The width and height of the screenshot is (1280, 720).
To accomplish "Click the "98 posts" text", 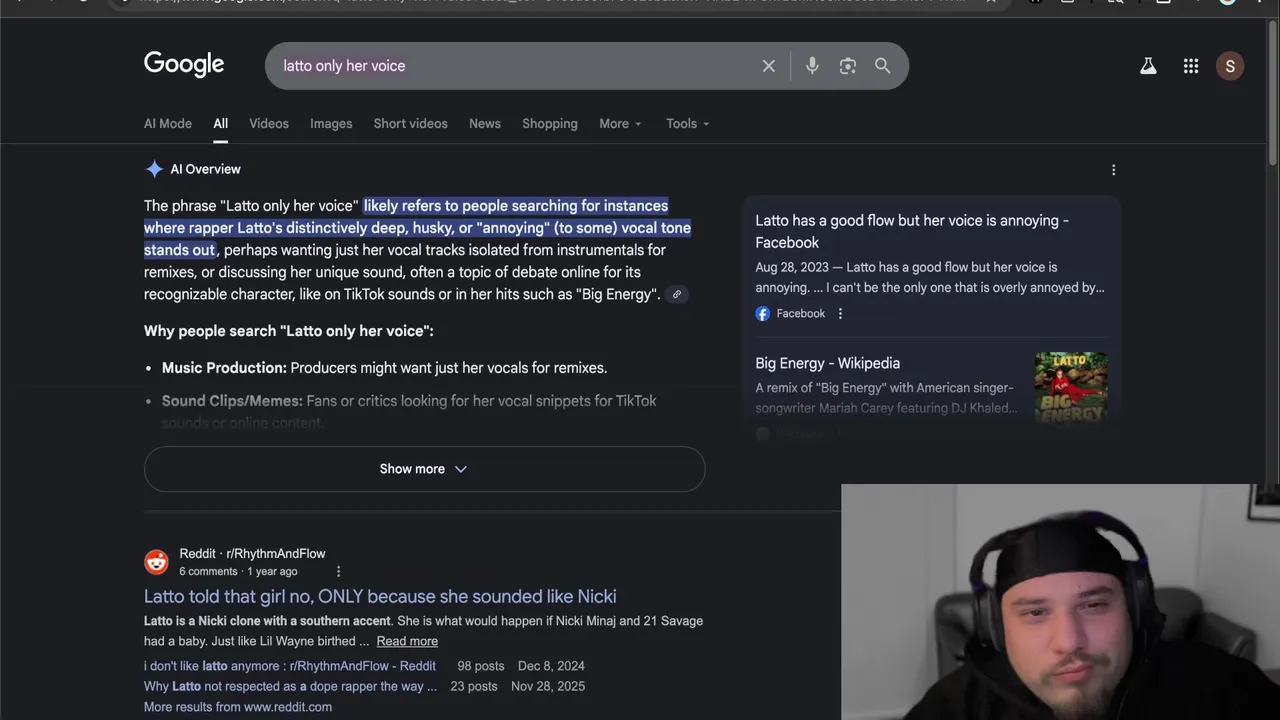I will (x=481, y=666).
